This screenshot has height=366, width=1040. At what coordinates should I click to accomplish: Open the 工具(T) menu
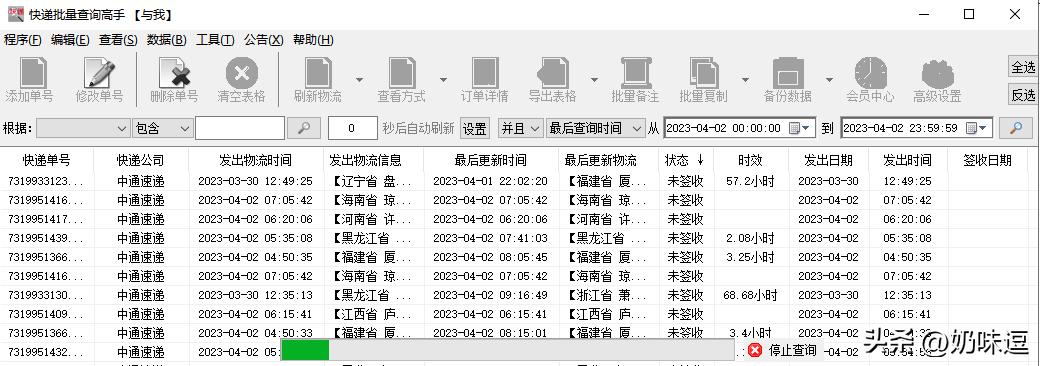tap(215, 40)
